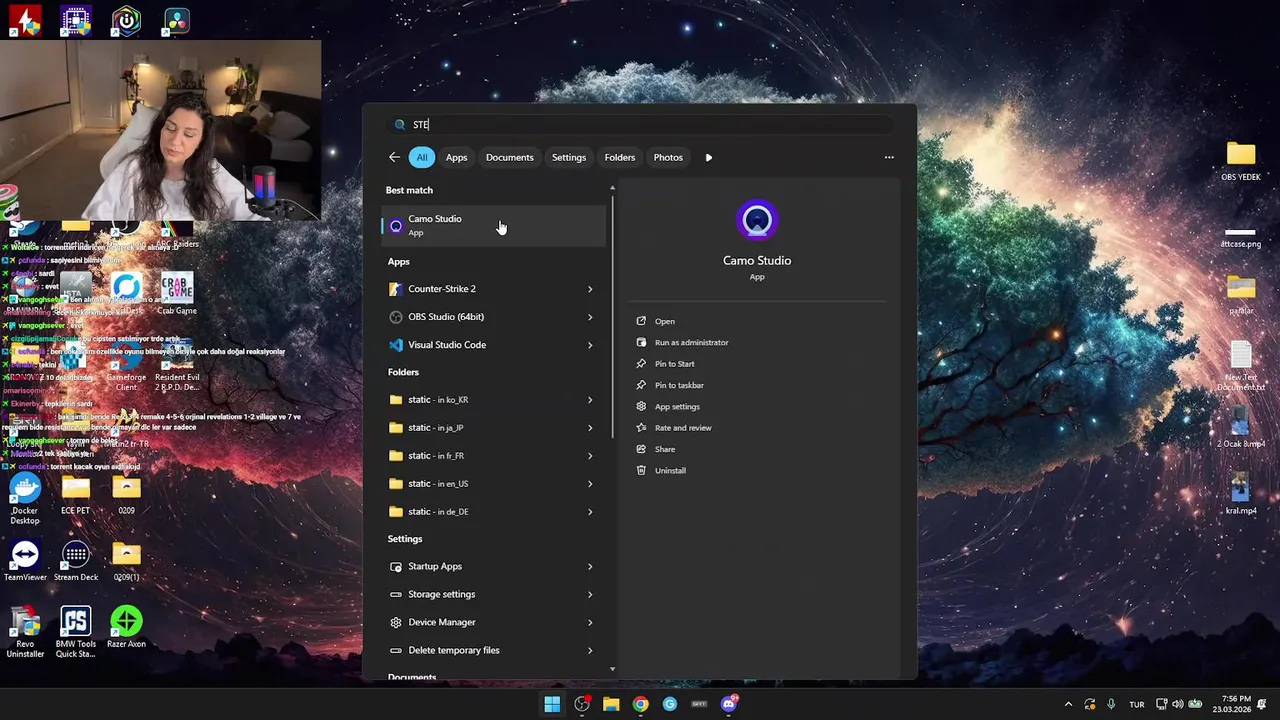Open the Camo Studio best match result
Image resolution: width=1280 pixels, height=720 pixels.
(494, 226)
